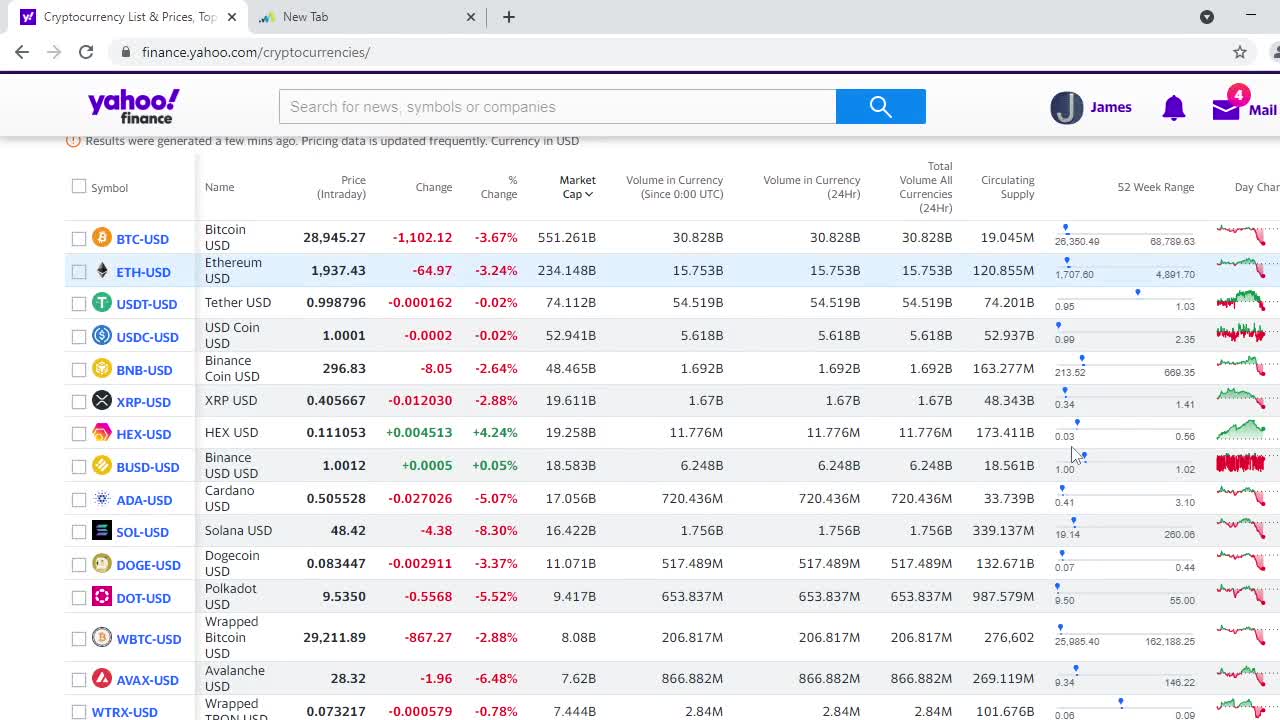Open the BTC-USD symbol link

click(142, 239)
